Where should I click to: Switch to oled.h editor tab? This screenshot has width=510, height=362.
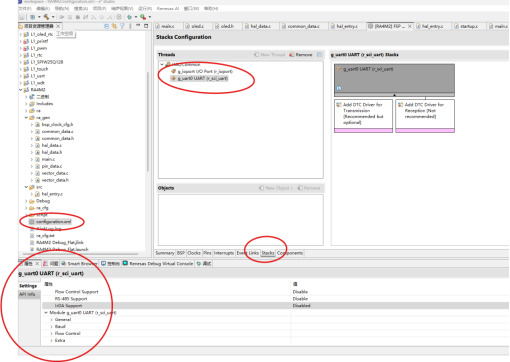[x=227, y=26]
